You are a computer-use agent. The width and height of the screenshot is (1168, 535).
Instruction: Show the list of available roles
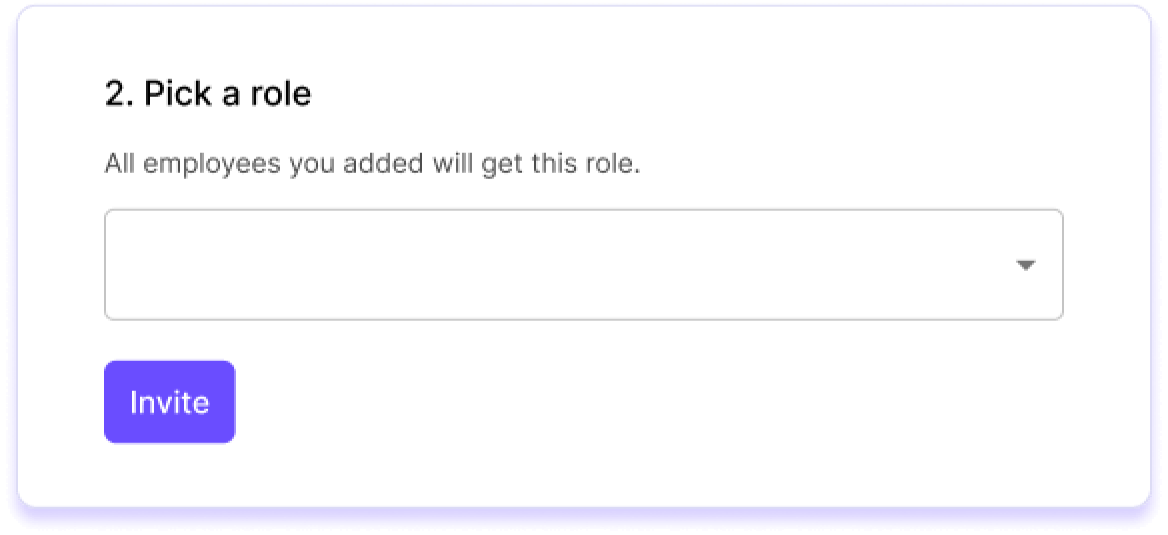point(583,265)
